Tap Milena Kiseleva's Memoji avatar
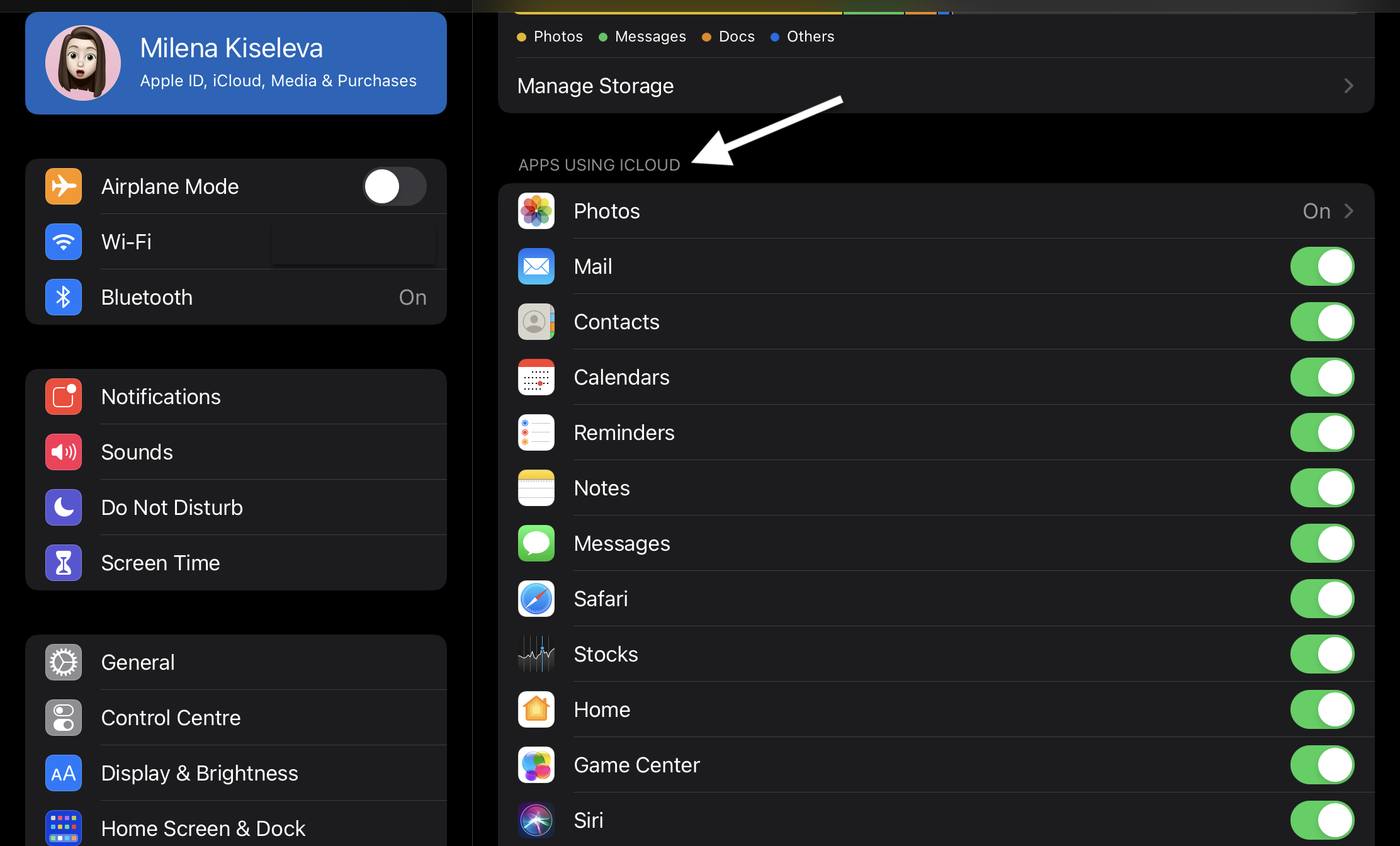1400x846 pixels. (83, 63)
